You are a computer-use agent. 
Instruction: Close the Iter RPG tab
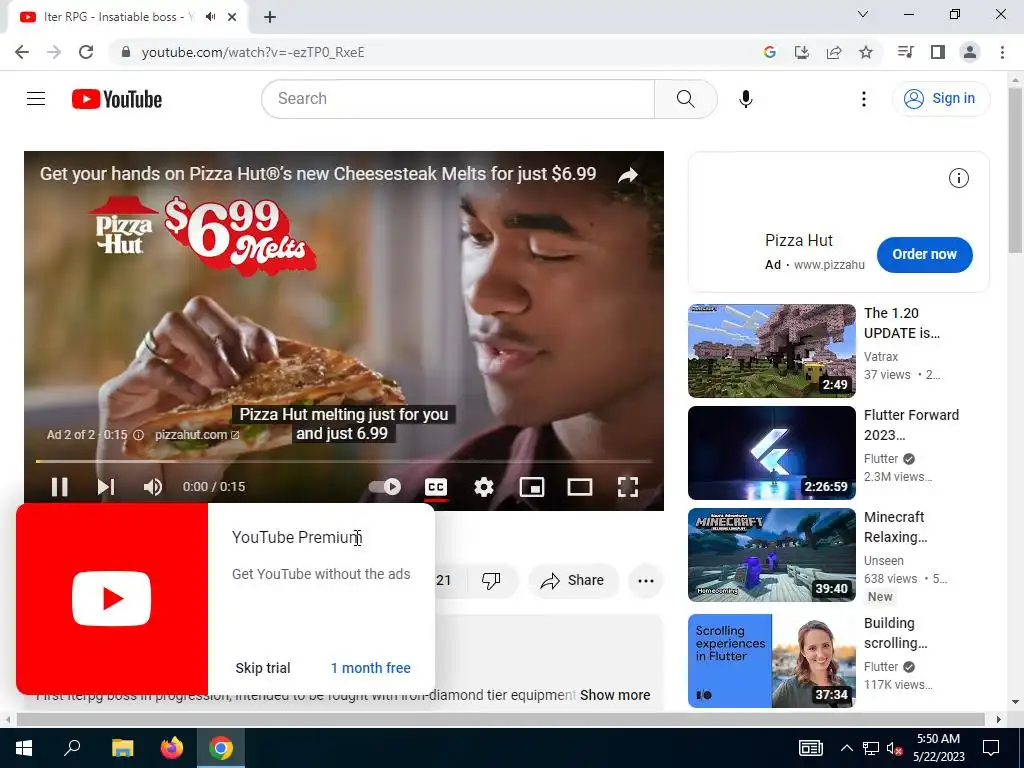pos(232,17)
